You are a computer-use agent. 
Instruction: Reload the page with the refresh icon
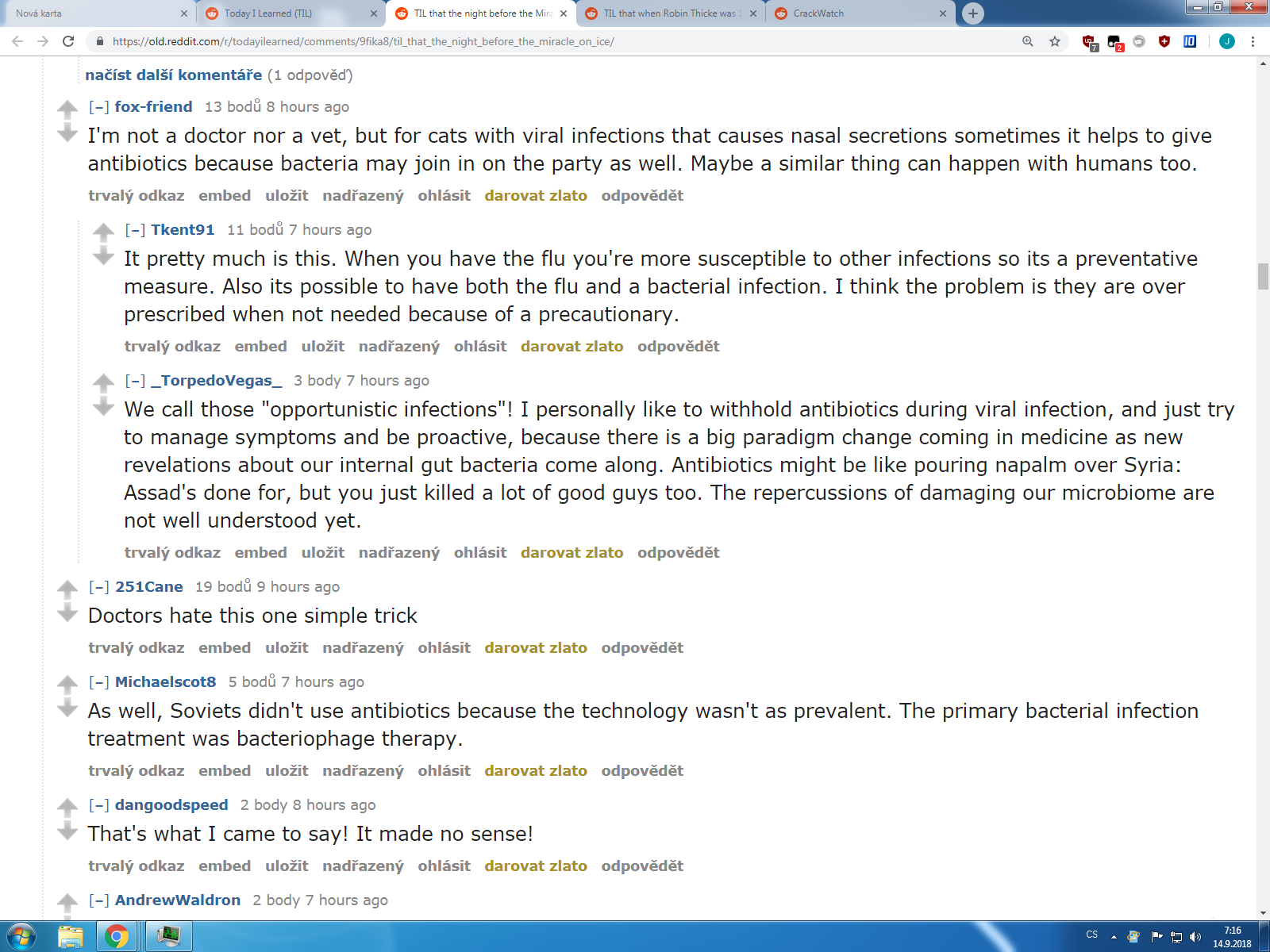click(68, 41)
